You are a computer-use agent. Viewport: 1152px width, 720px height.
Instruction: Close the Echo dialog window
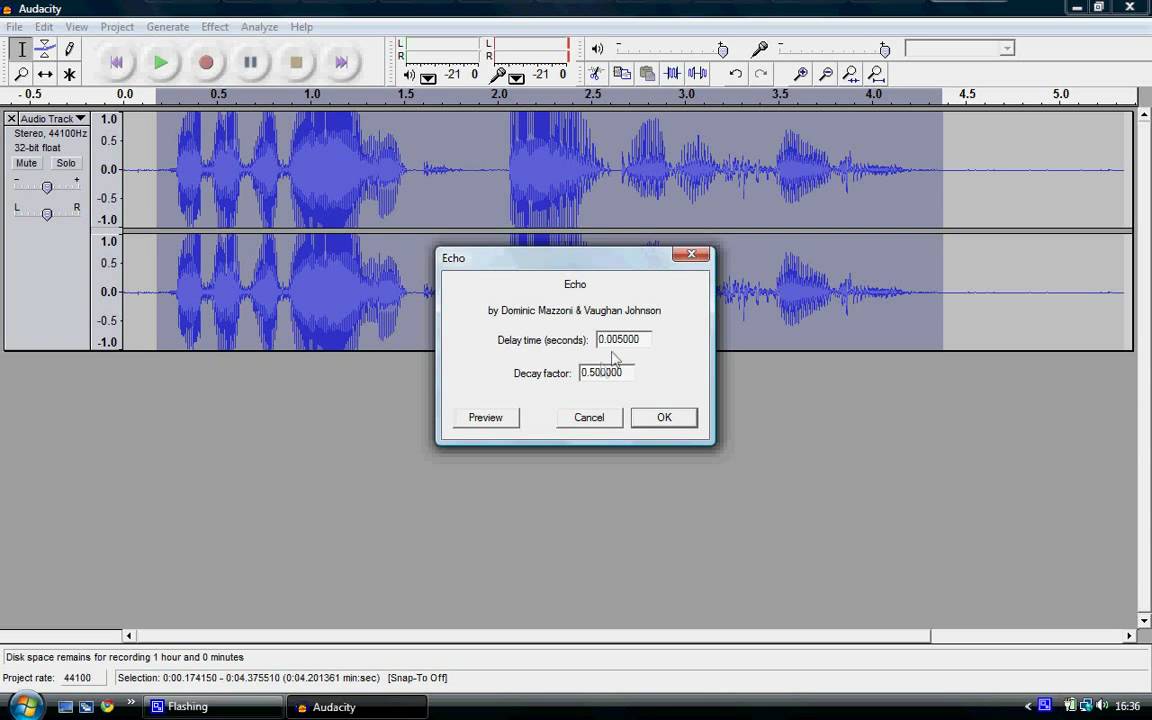tap(691, 254)
